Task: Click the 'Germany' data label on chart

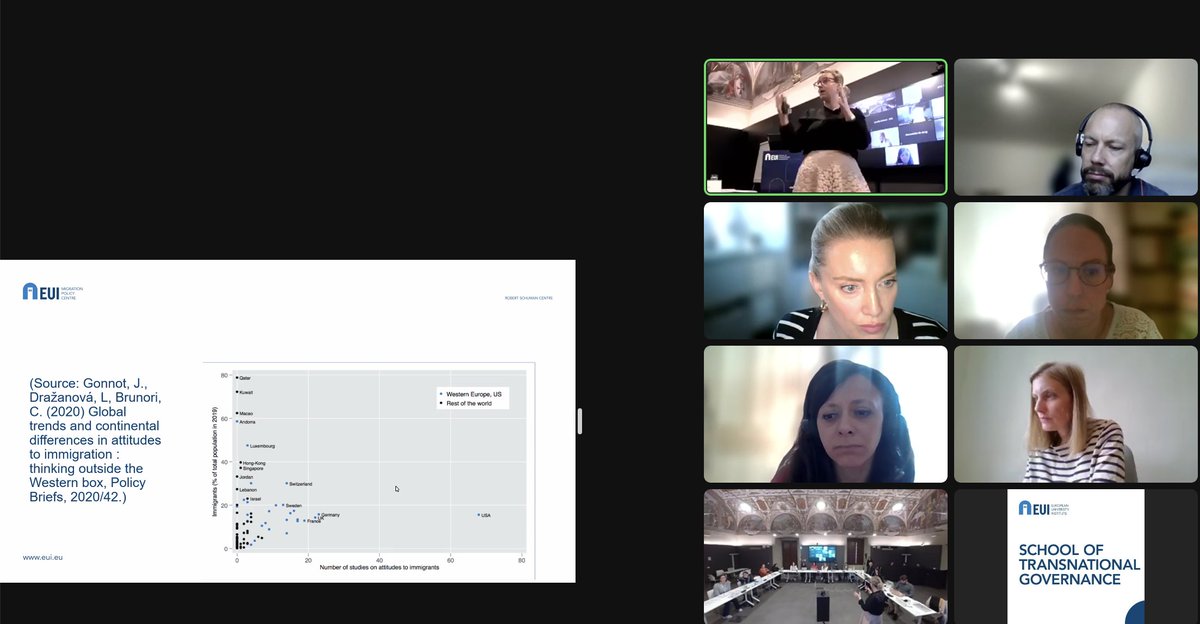Action: (x=330, y=515)
